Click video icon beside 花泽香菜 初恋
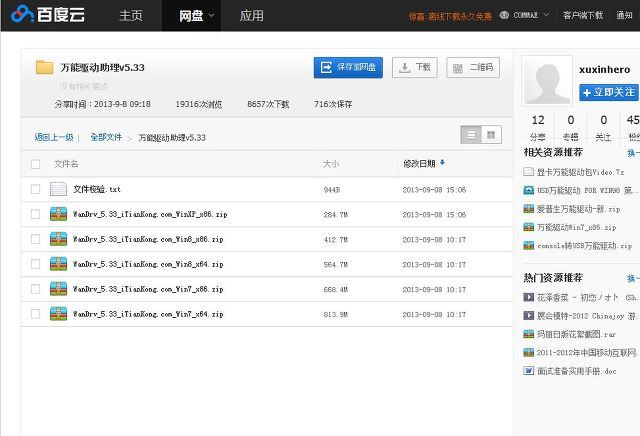640x436 pixels. click(x=529, y=297)
